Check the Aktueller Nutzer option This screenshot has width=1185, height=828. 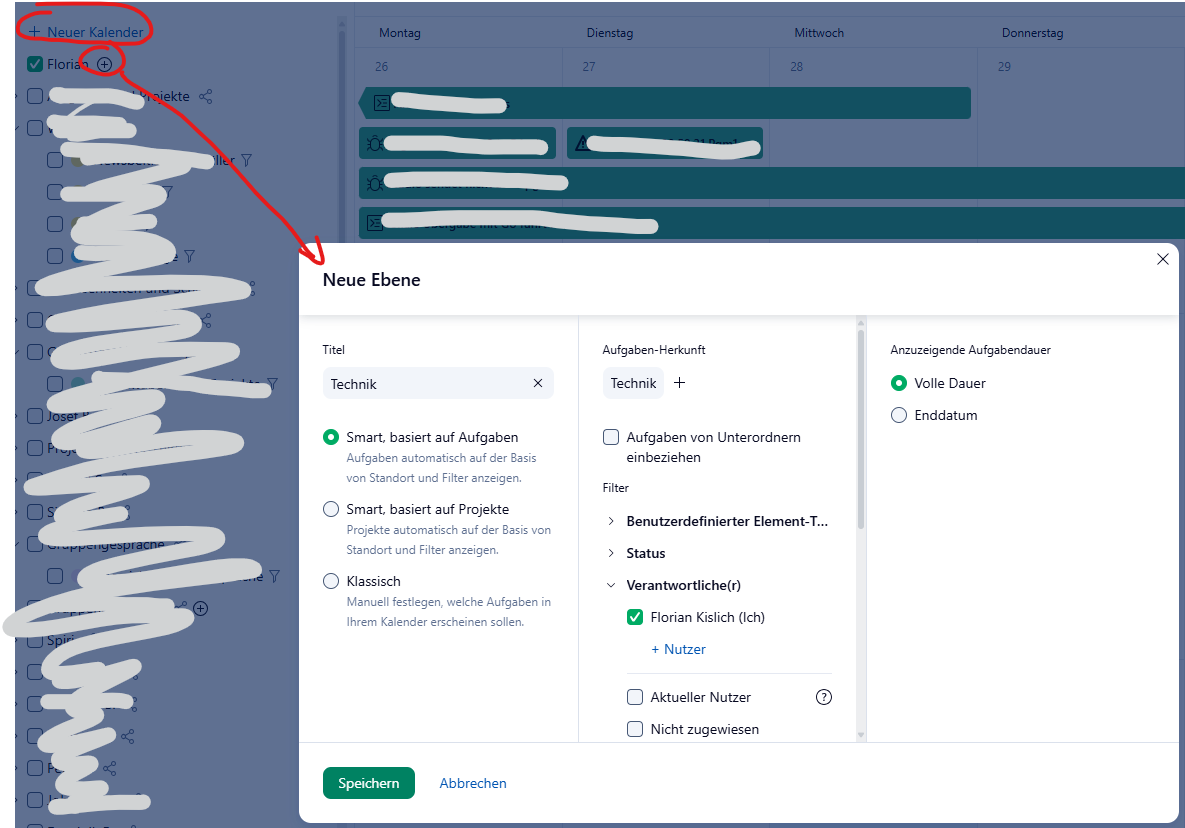635,697
